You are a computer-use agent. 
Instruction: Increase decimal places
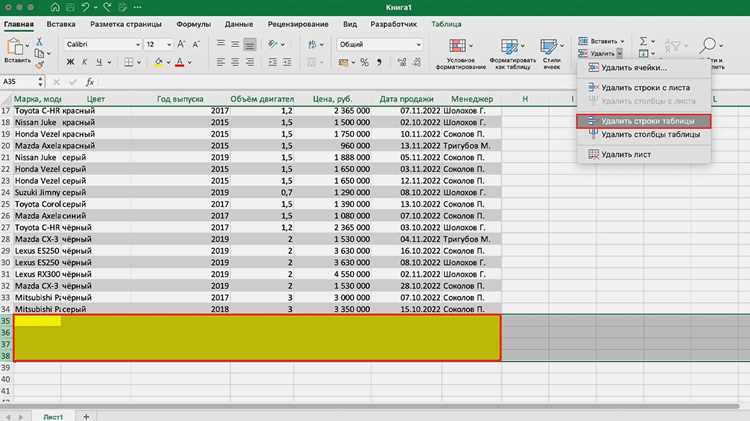402,62
